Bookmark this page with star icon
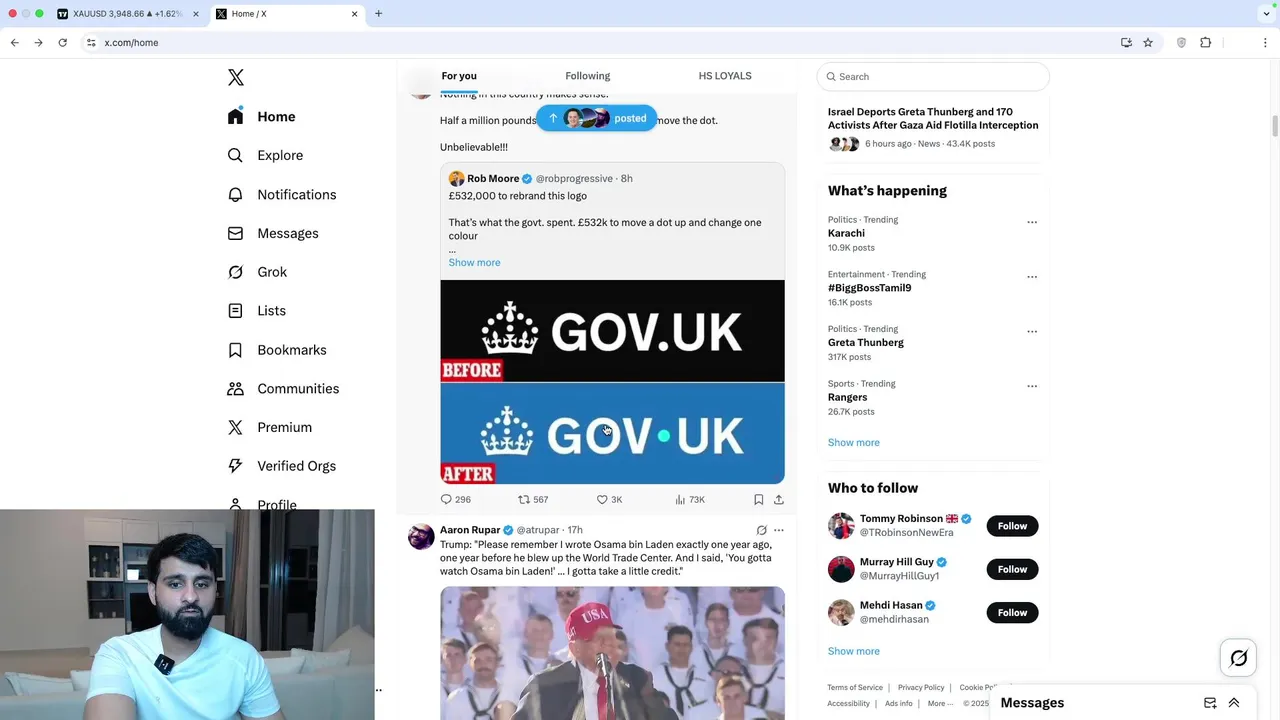The height and width of the screenshot is (720, 1280). point(1148,43)
